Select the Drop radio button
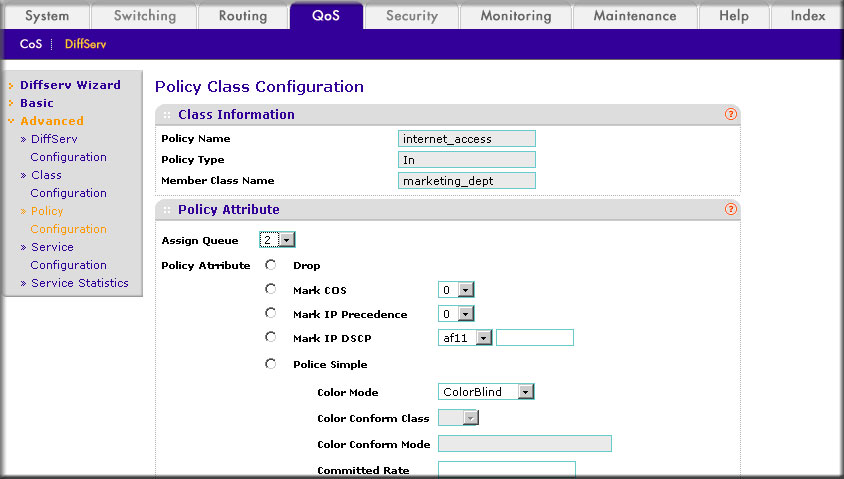This screenshot has height=479, width=844. click(271, 265)
